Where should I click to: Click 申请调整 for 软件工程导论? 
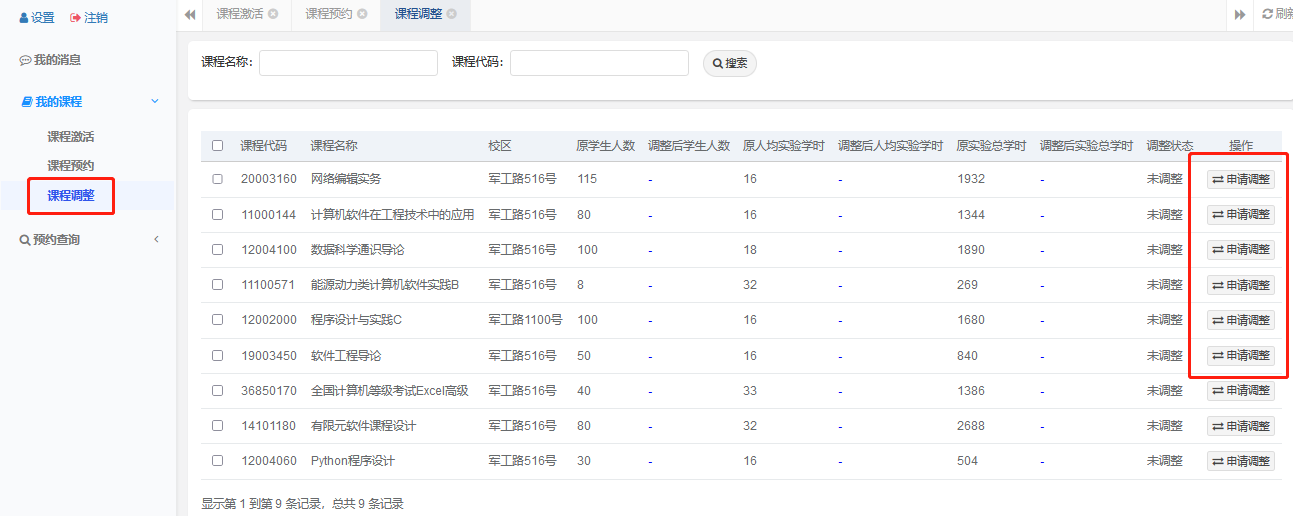1241,356
